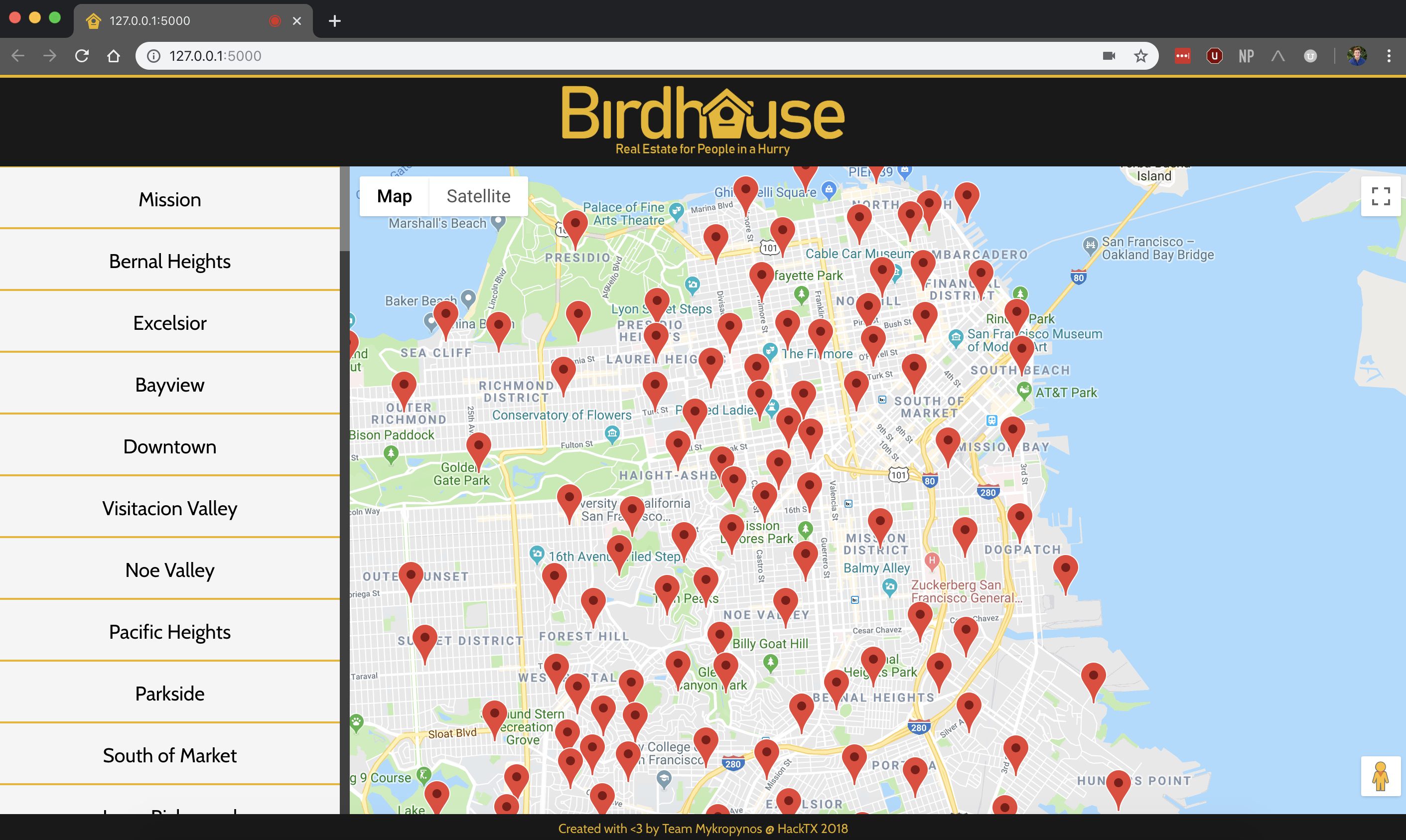
Task: Click the Marshall's Beach map marker
Action: click(x=498, y=222)
